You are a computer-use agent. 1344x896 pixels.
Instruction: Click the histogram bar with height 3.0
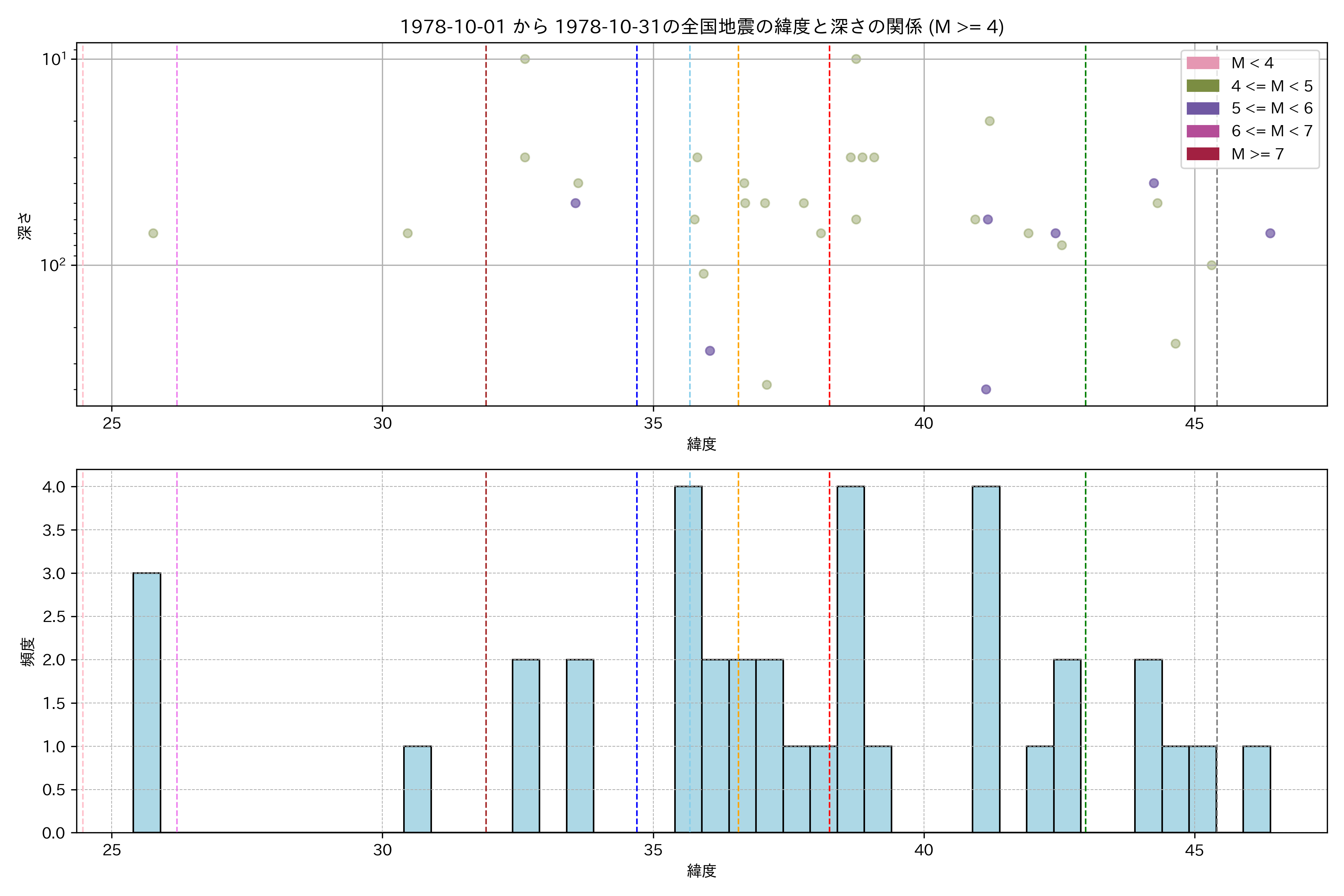coord(147,702)
